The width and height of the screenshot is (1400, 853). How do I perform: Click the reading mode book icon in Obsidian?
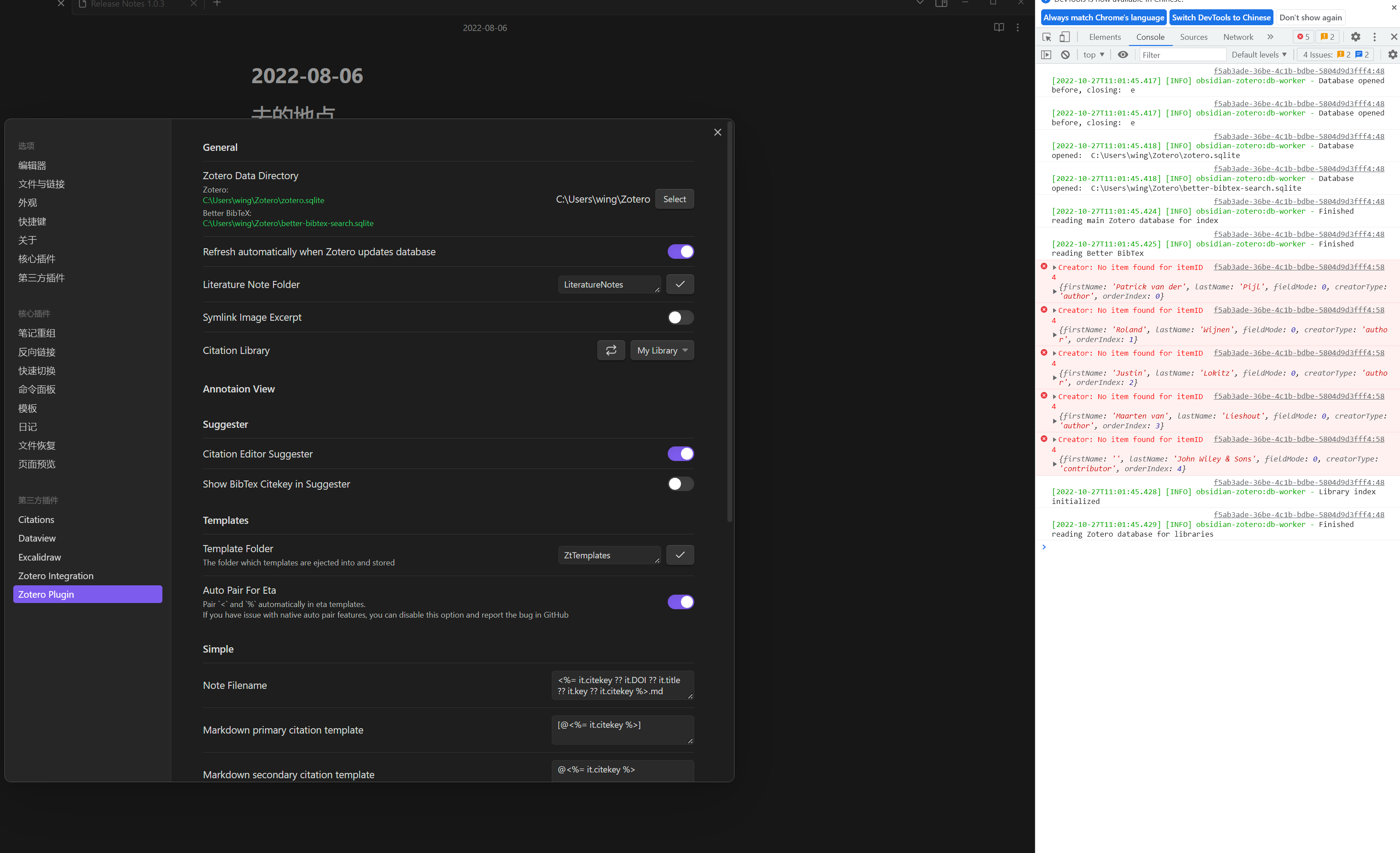coord(999,27)
